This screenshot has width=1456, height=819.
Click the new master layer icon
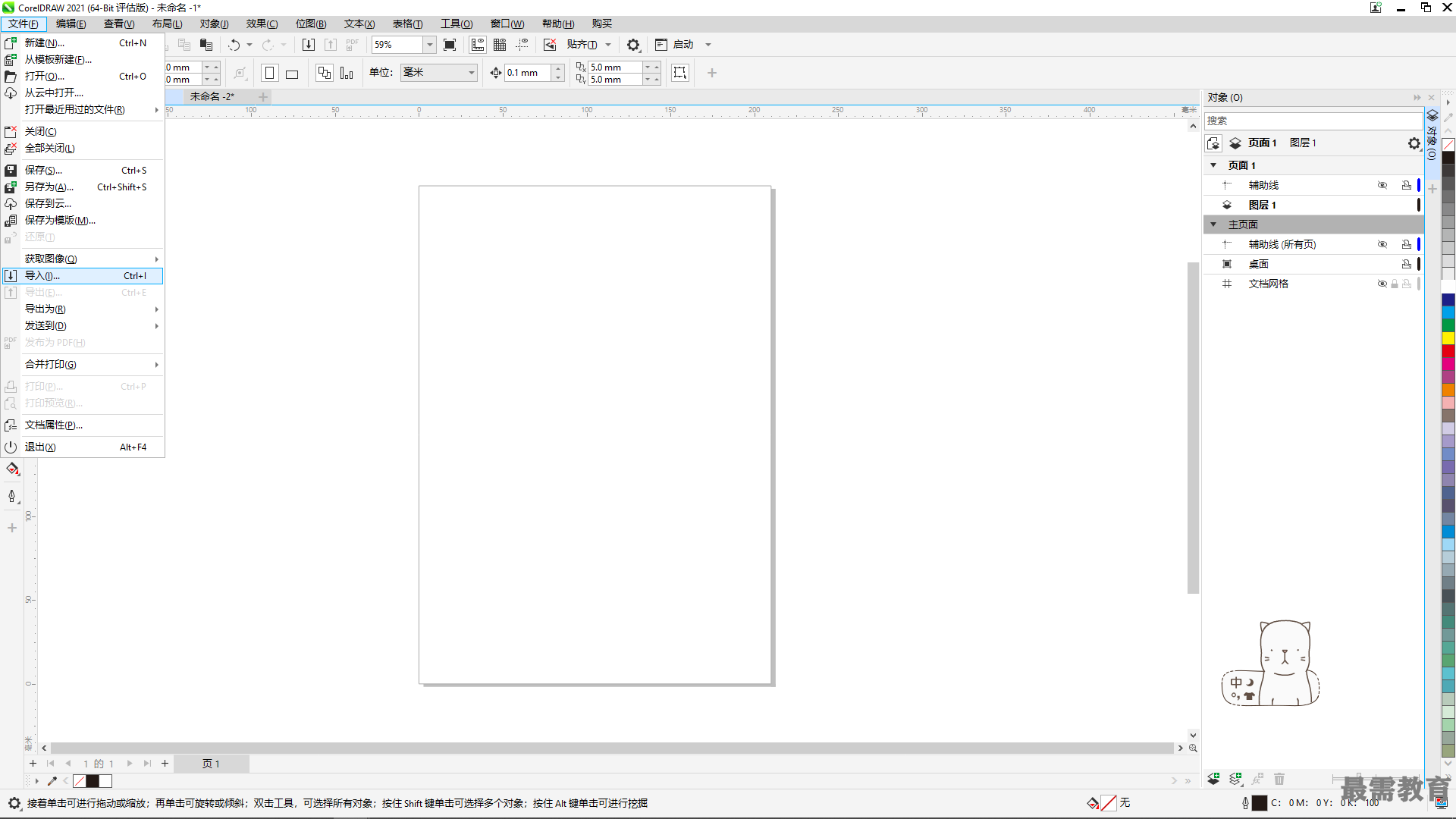coord(1236,779)
